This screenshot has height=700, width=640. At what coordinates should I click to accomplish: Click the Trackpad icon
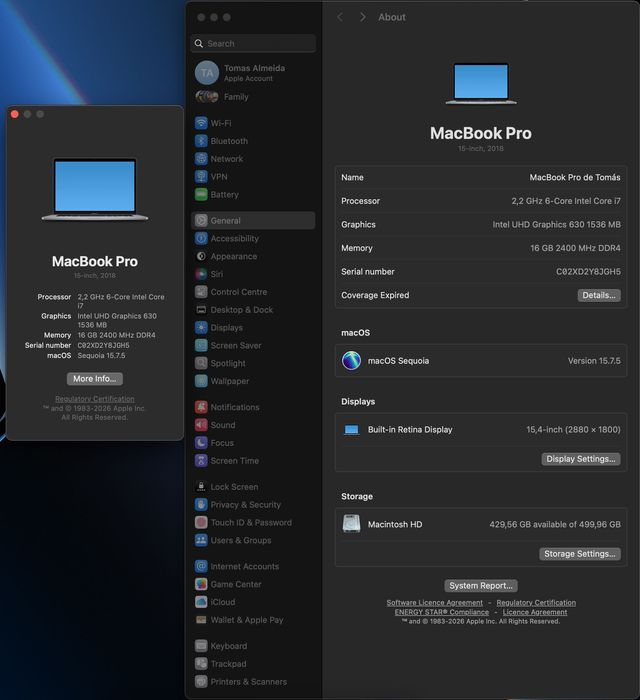click(201, 663)
